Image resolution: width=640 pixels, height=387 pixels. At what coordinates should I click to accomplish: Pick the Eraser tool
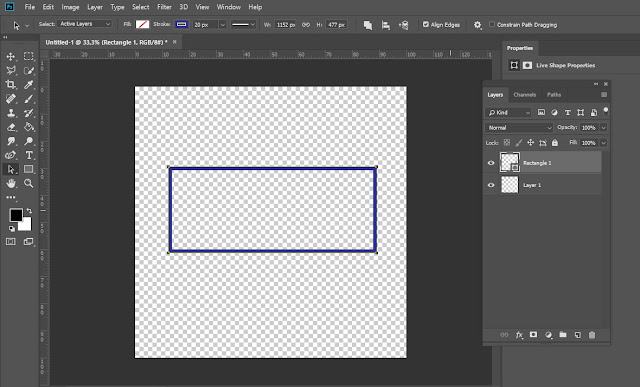point(11,127)
